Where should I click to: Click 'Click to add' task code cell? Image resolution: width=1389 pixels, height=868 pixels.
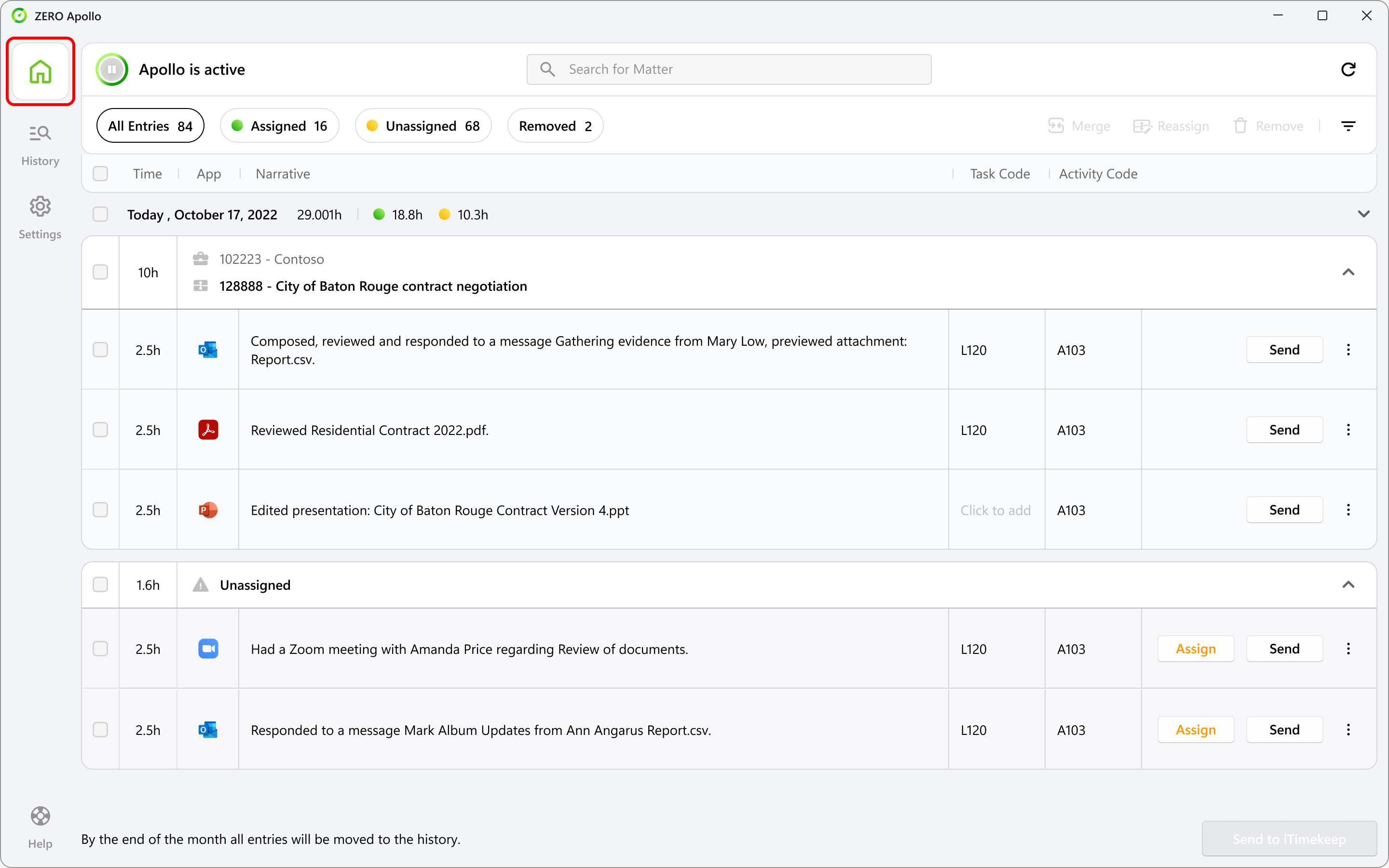pyautogui.click(x=995, y=510)
